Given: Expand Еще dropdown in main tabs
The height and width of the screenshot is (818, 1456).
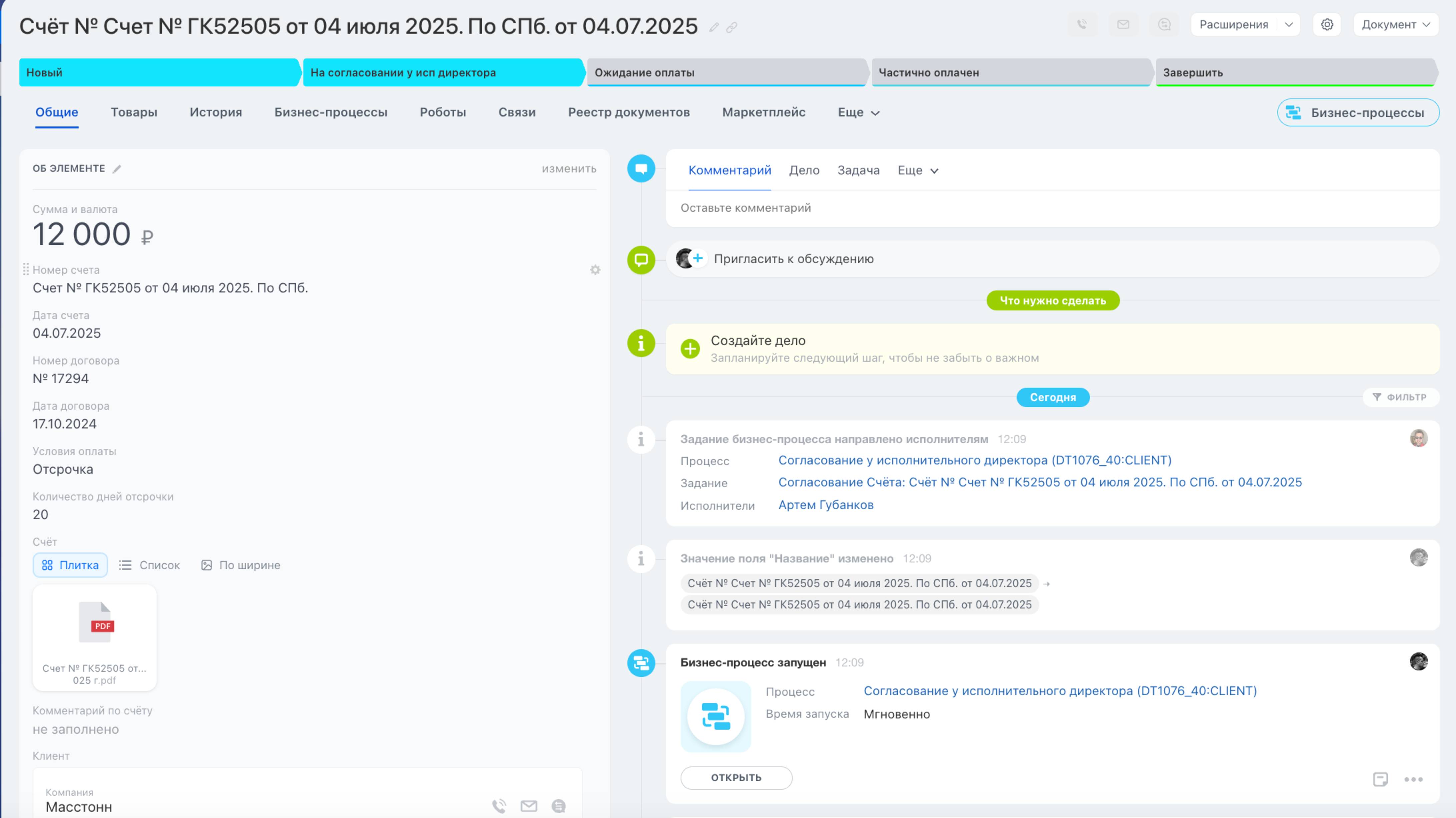Looking at the screenshot, I should tap(858, 112).
